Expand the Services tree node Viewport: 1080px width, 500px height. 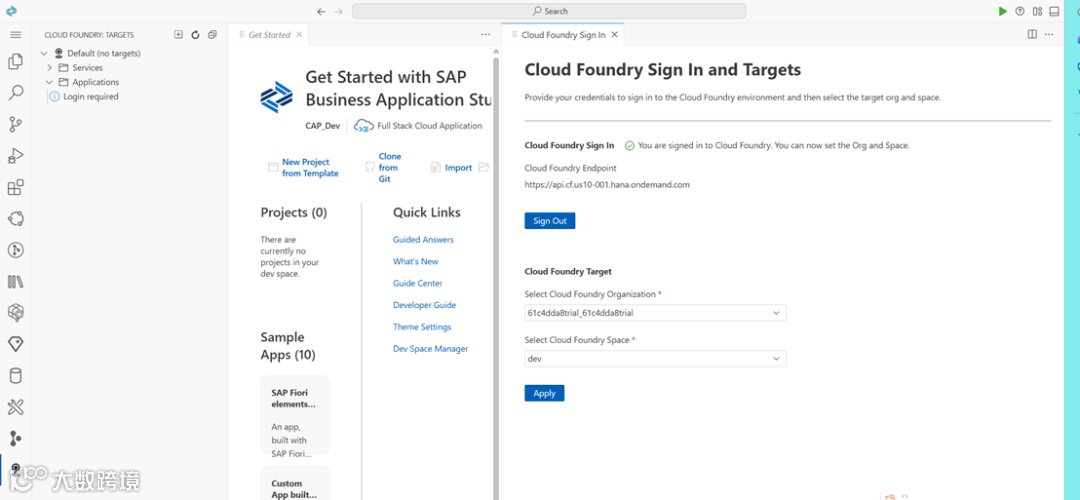click(x=50, y=68)
